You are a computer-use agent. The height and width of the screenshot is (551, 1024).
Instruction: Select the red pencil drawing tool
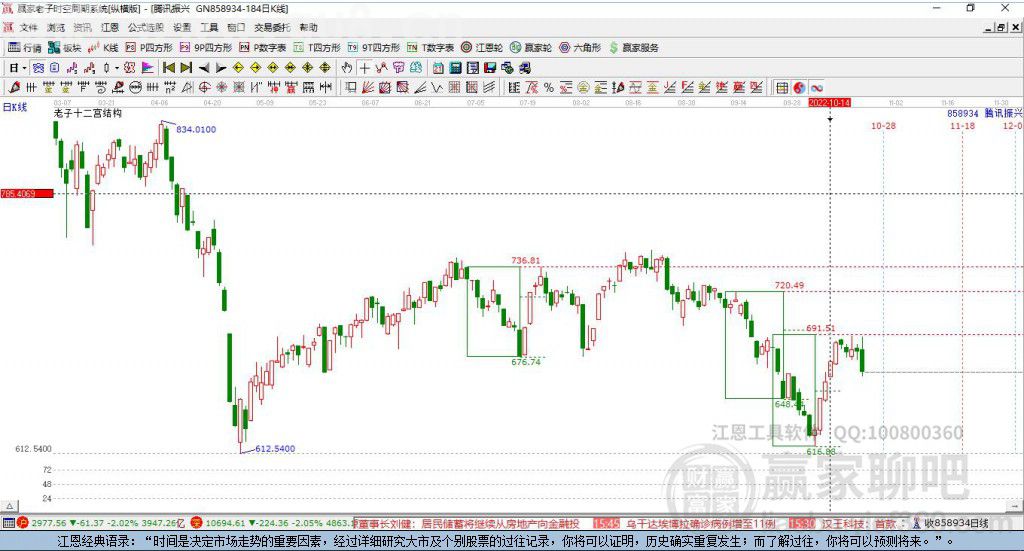[14, 87]
